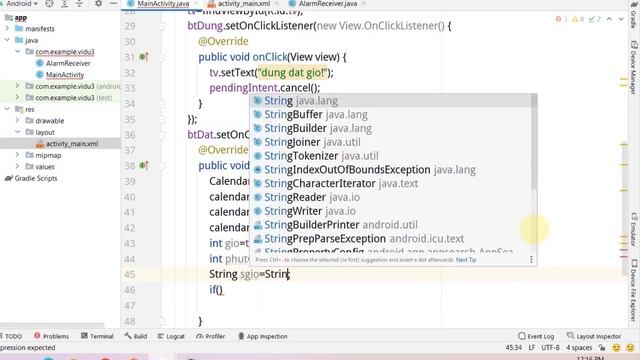Hide the project panel with minus icon
This screenshot has height=360, width=640.
[x=113, y=4]
